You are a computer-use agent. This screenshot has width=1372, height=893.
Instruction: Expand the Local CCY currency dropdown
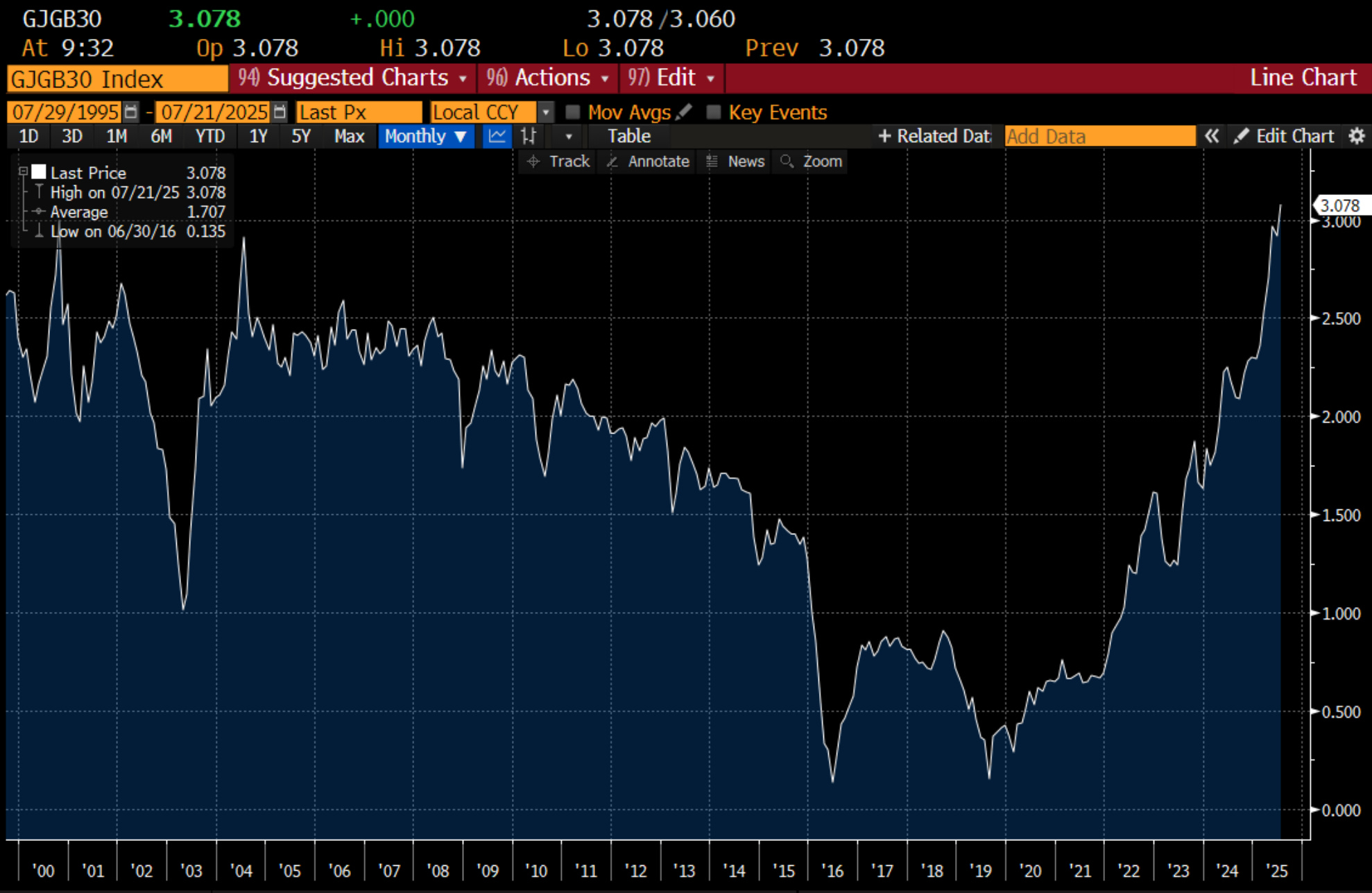pos(547,112)
